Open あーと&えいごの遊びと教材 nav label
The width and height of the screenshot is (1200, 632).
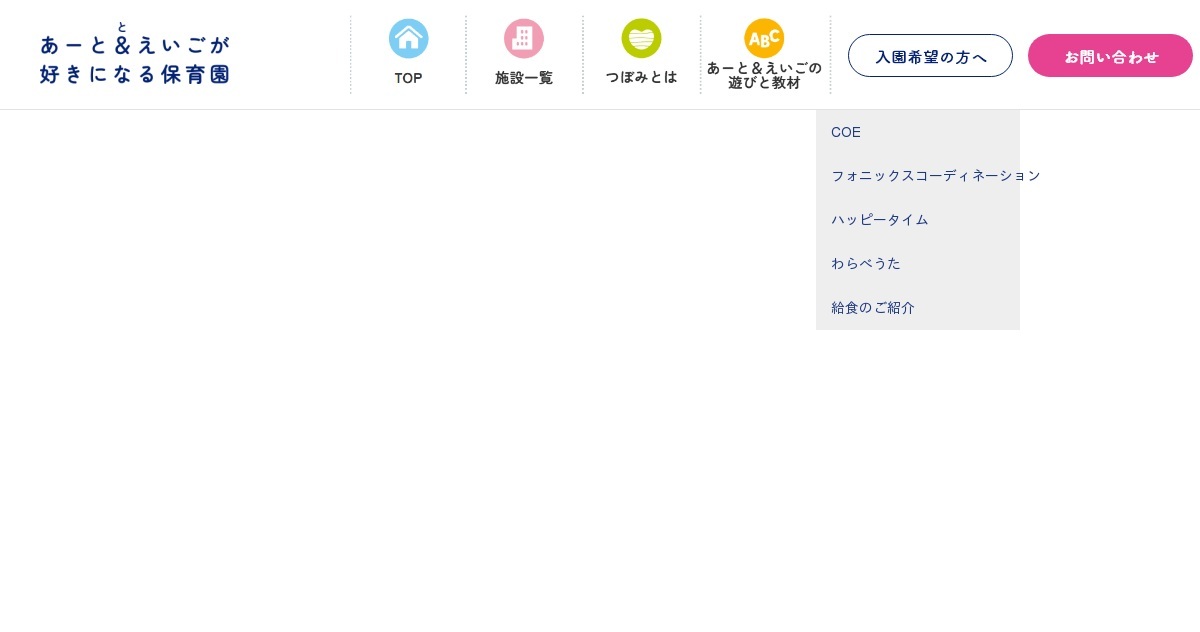[764, 75]
